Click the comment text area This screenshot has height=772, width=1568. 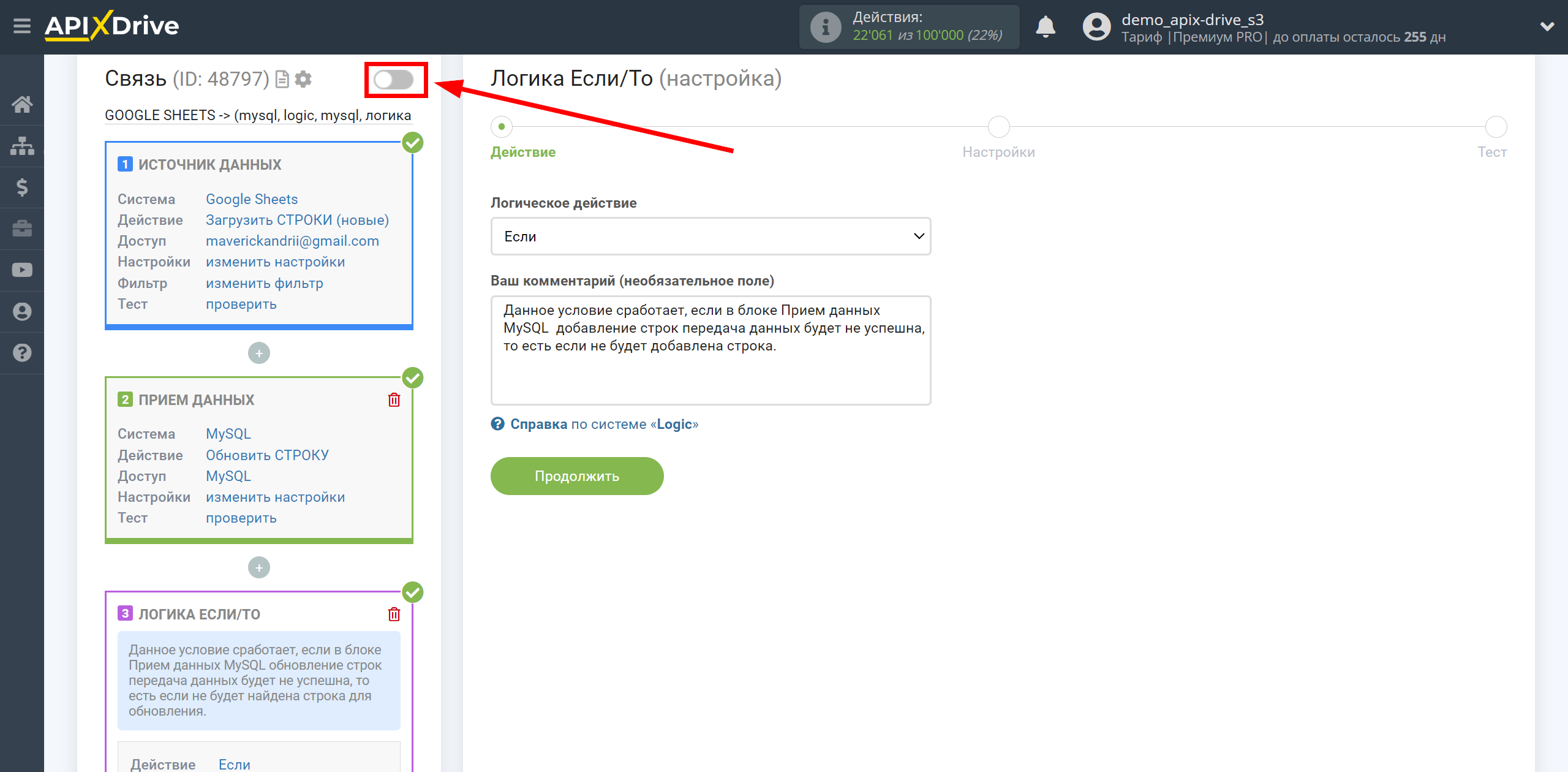pos(710,350)
